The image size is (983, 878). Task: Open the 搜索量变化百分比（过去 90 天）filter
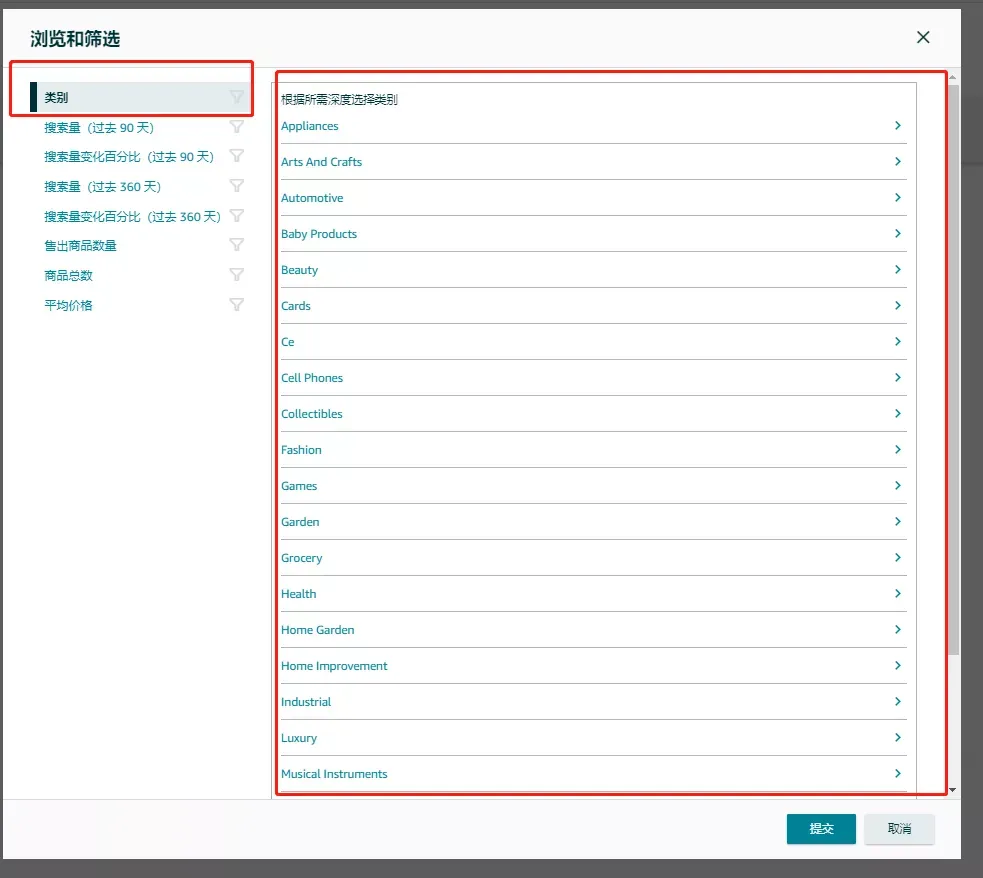[x=129, y=157]
